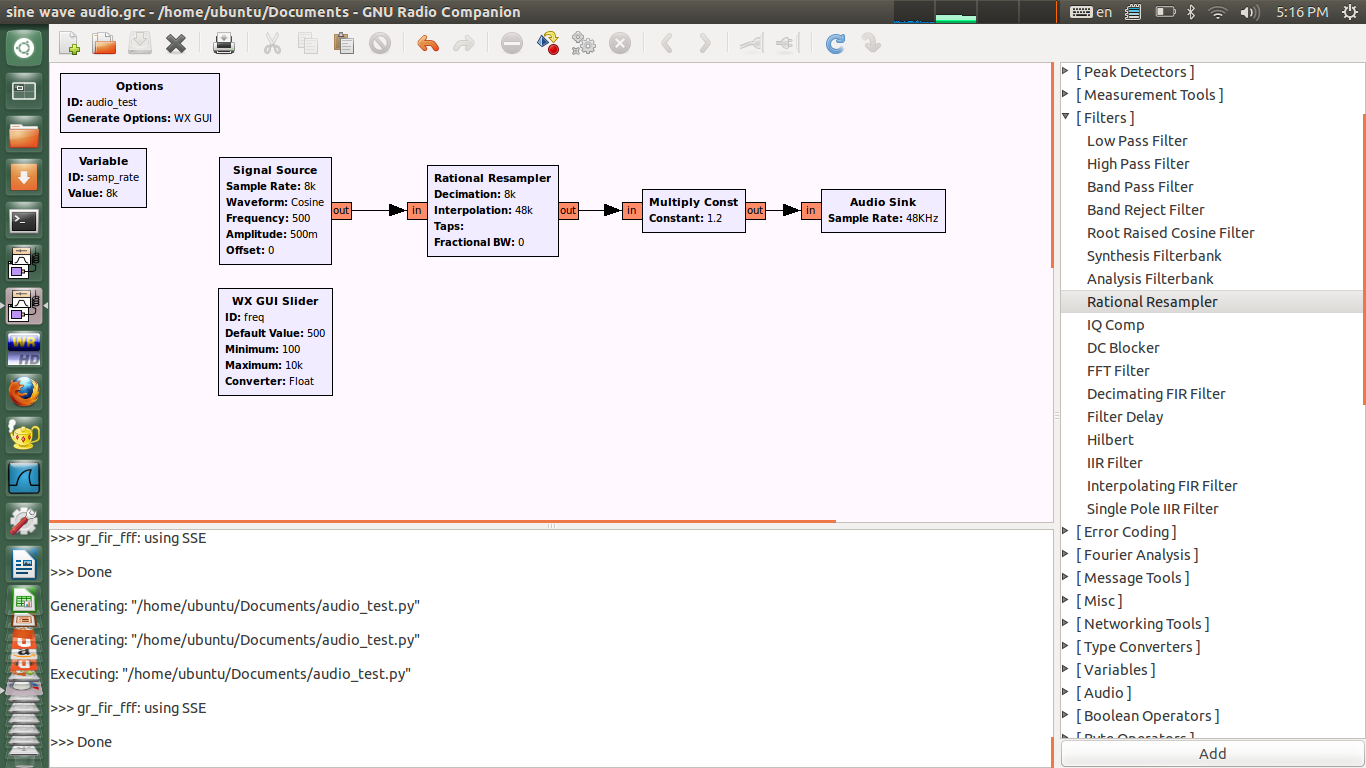Select the Signal Source block

pyautogui.click(x=275, y=210)
